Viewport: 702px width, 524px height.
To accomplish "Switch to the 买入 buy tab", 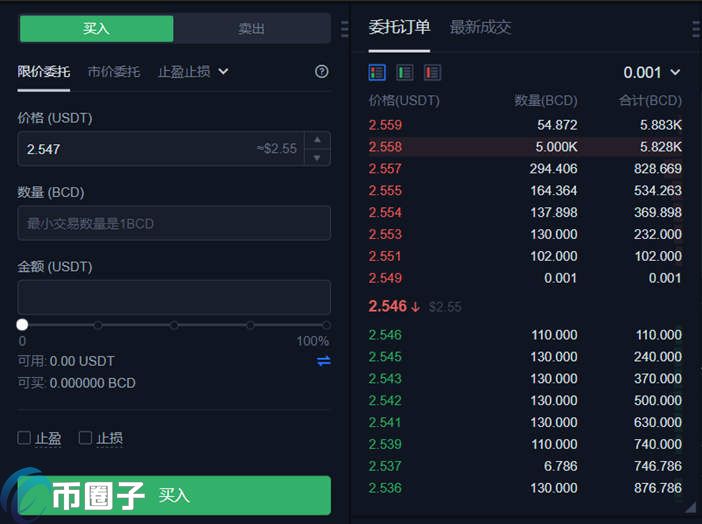I will coord(96,29).
